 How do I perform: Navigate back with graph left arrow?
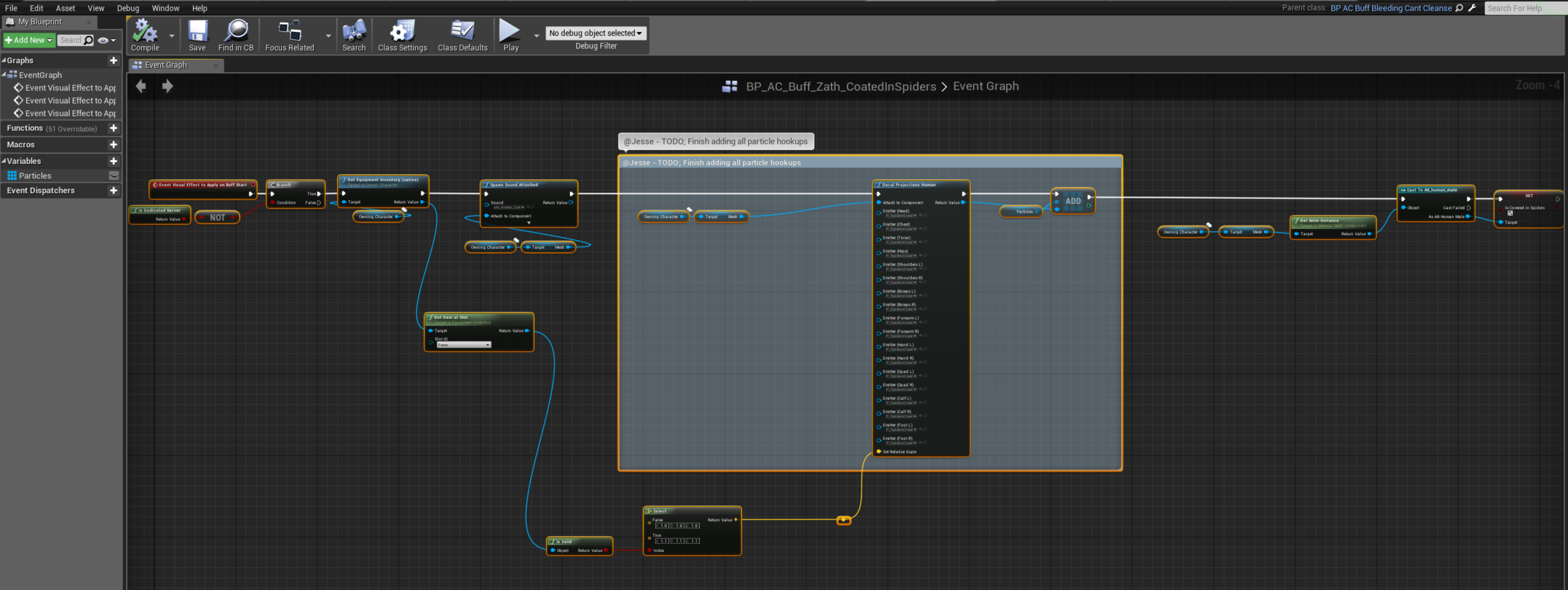[x=141, y=87]
